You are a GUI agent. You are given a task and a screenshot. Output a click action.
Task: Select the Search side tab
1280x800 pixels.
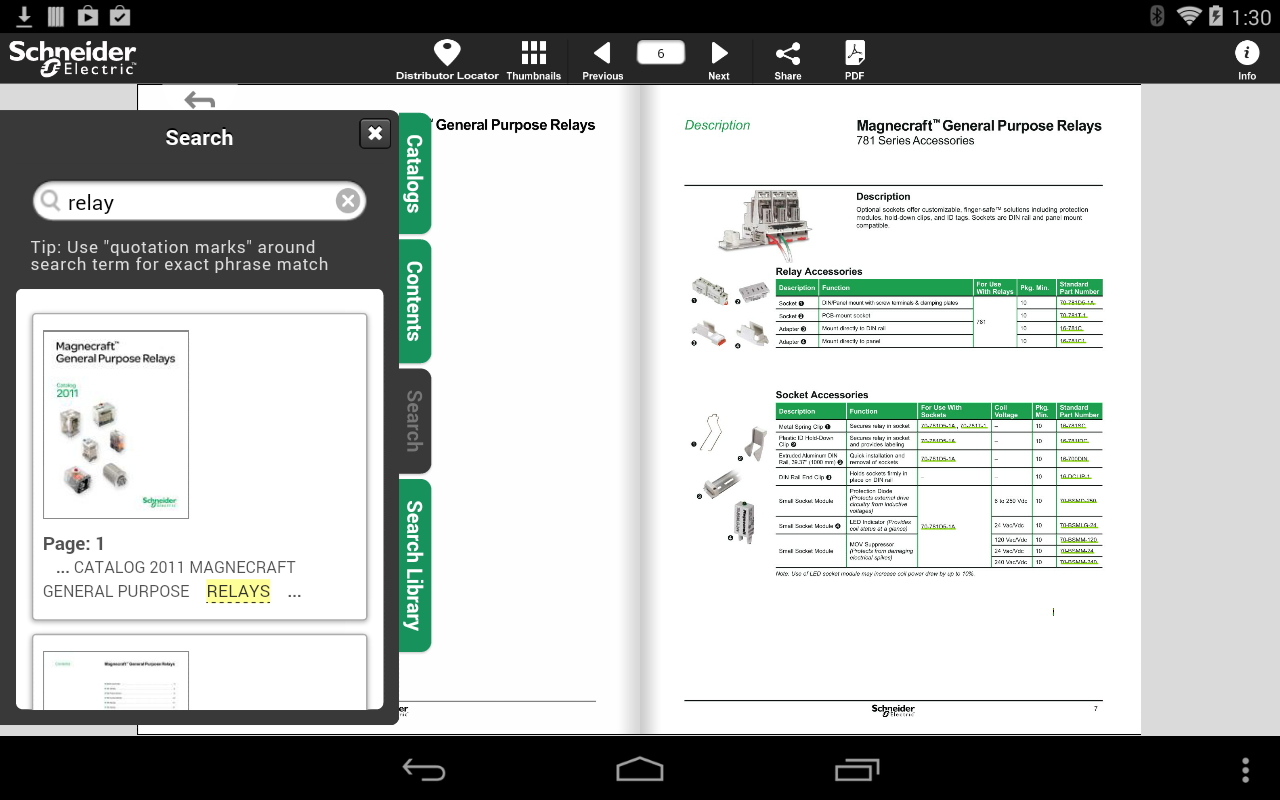point(415,421)
